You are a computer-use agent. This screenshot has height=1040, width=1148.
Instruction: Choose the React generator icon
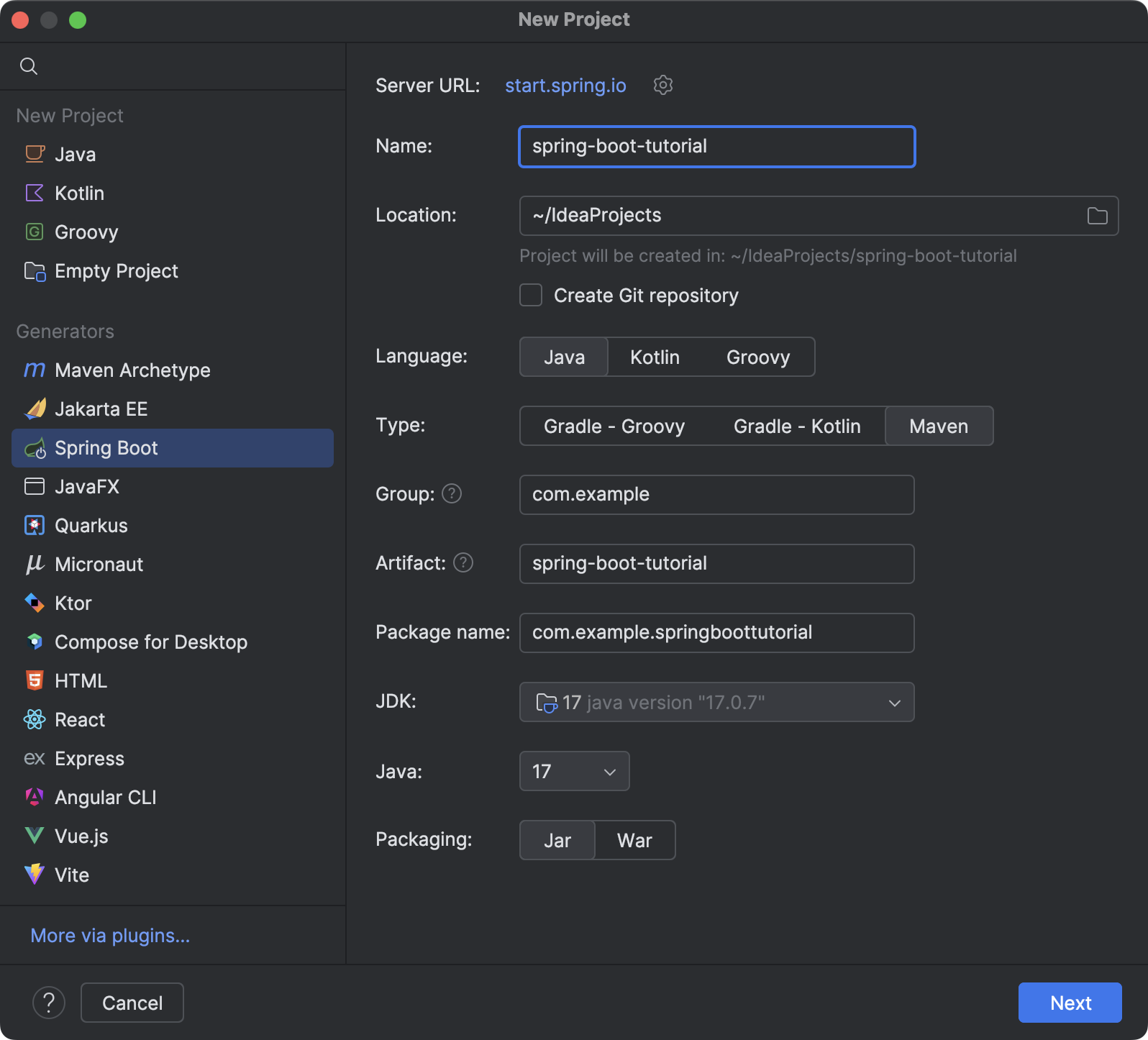(x=35, y=720)
